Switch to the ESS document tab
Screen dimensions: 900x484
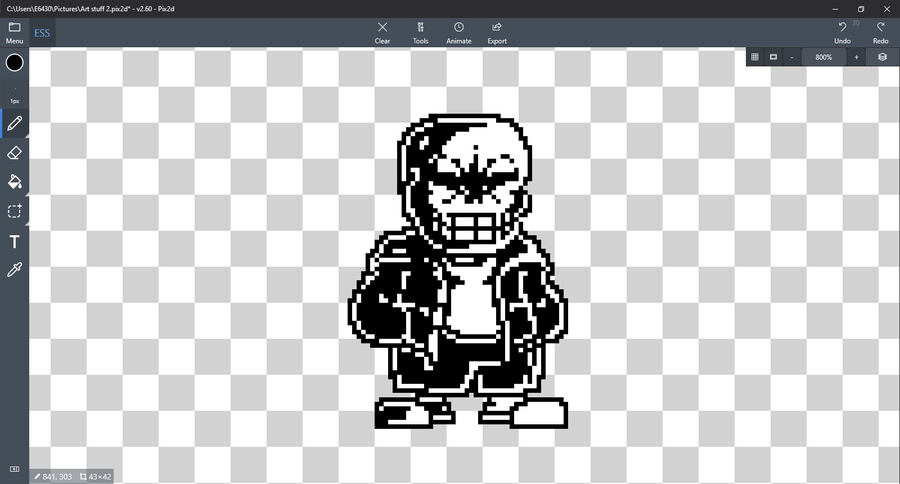click(x=42, y=33)
